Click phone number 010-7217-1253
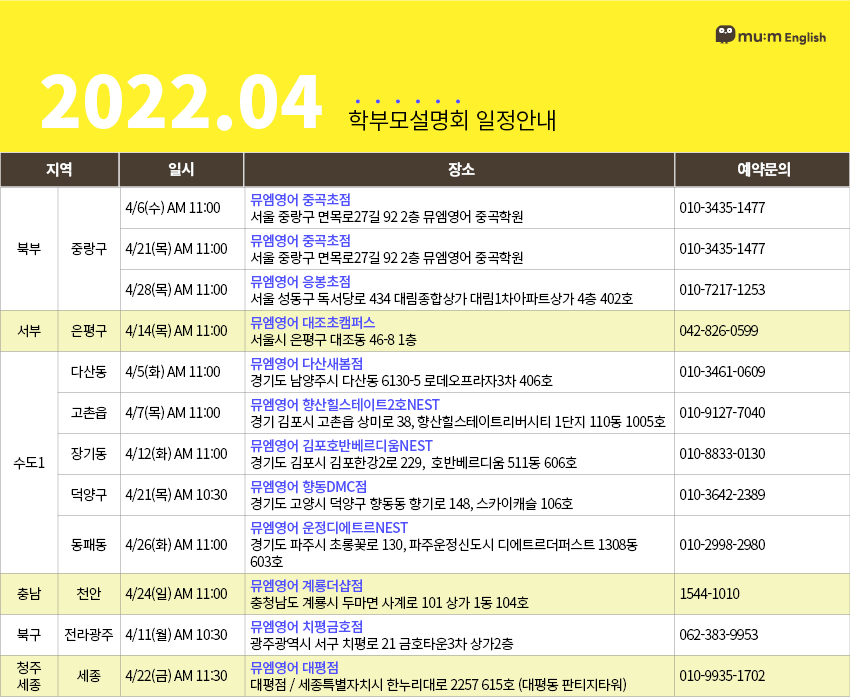Viewport: 850px width, 697px height. [x=722, y=289]
